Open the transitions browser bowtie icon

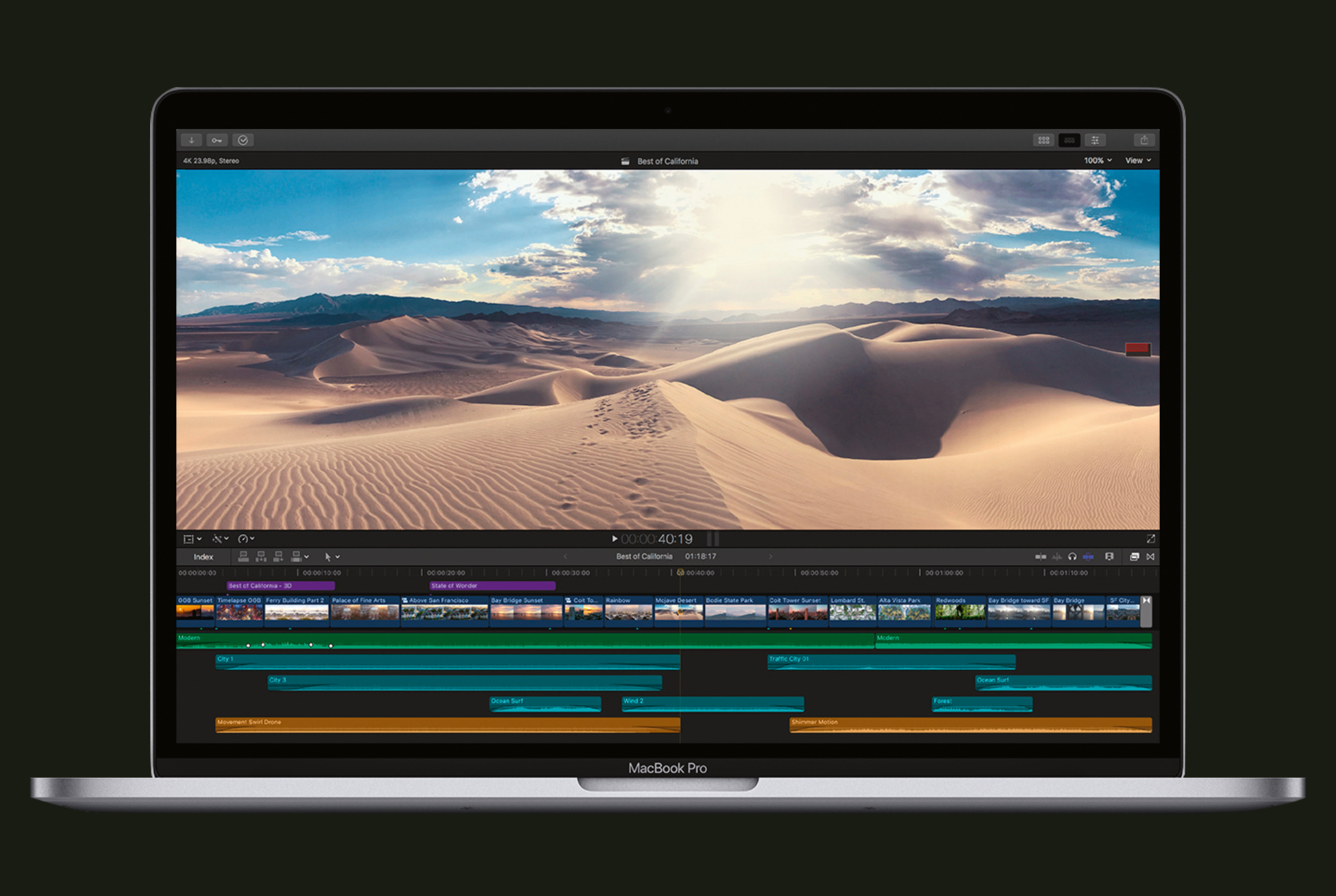1151,556
